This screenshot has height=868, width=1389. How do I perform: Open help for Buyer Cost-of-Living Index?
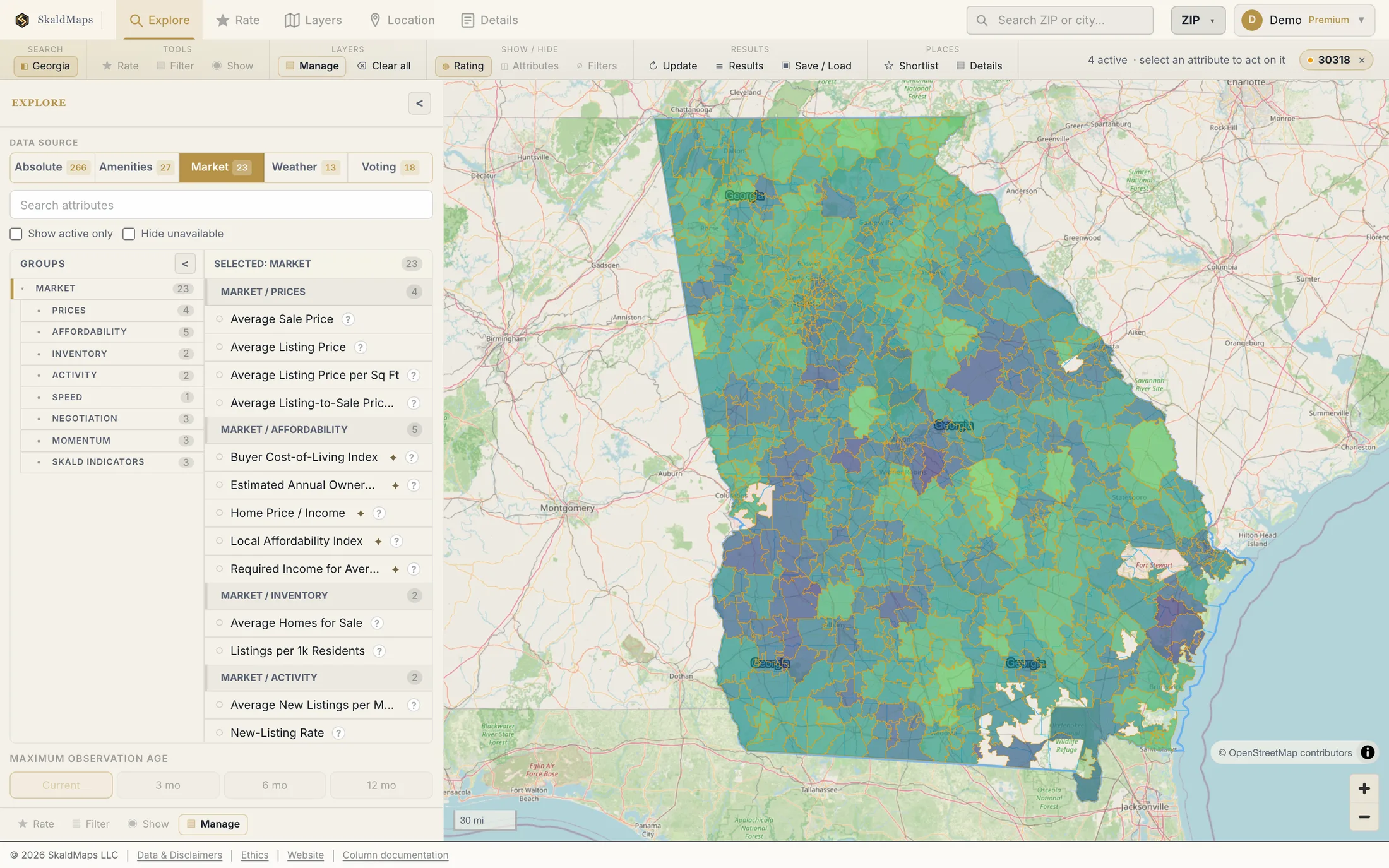coord(412,457)
